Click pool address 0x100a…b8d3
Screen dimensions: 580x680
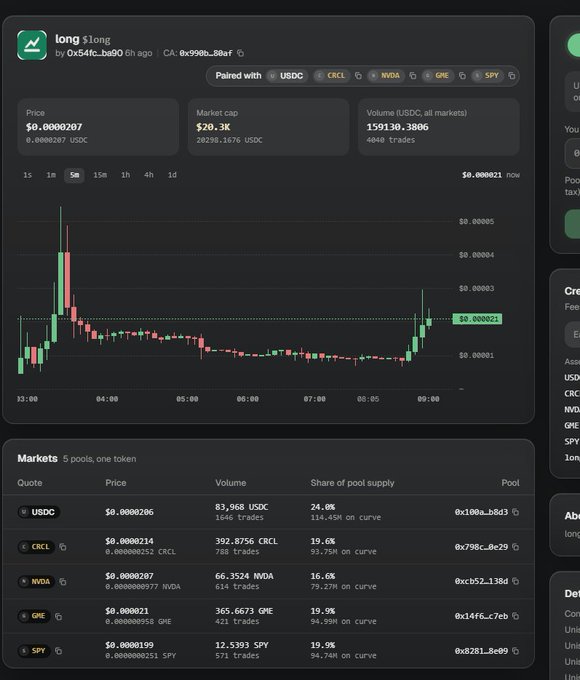pos(481,512)
